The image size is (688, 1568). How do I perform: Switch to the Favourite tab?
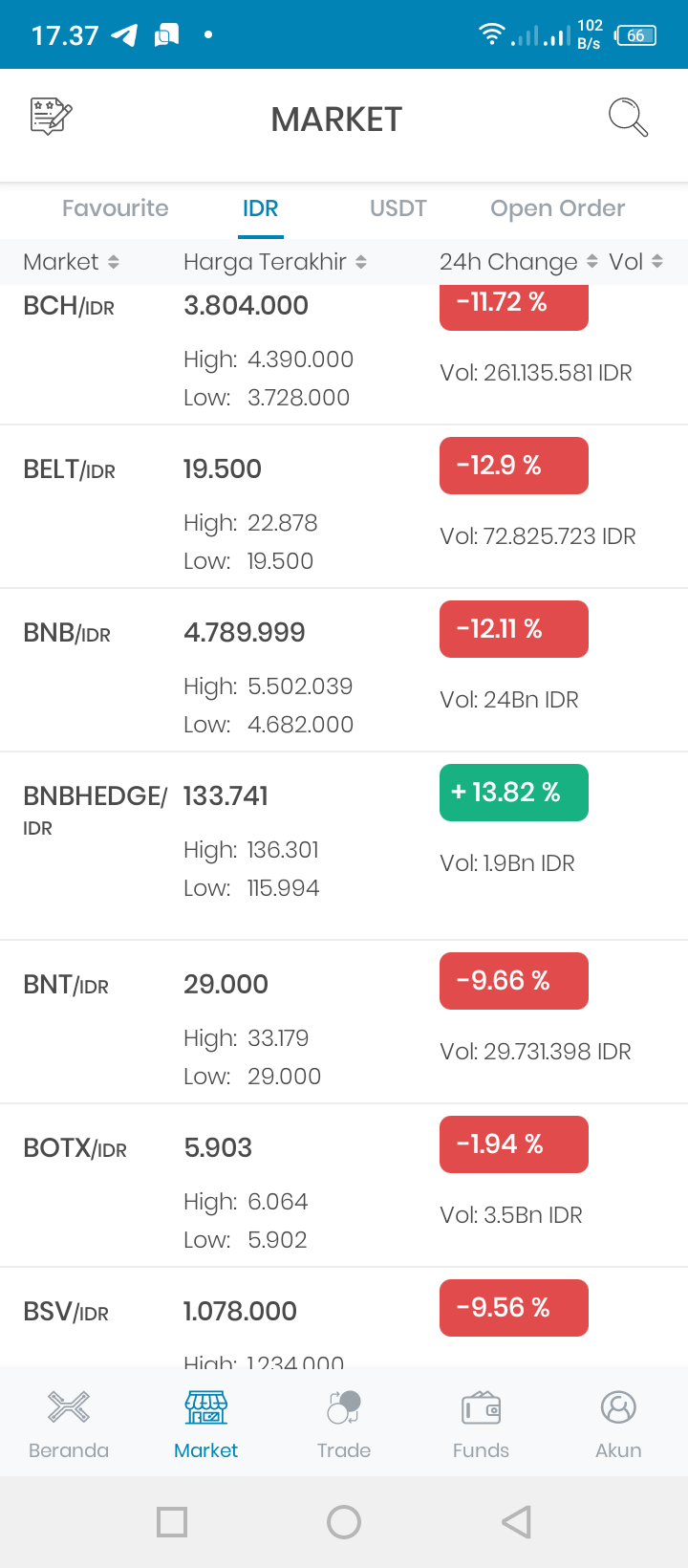click(x=116, y=208)
